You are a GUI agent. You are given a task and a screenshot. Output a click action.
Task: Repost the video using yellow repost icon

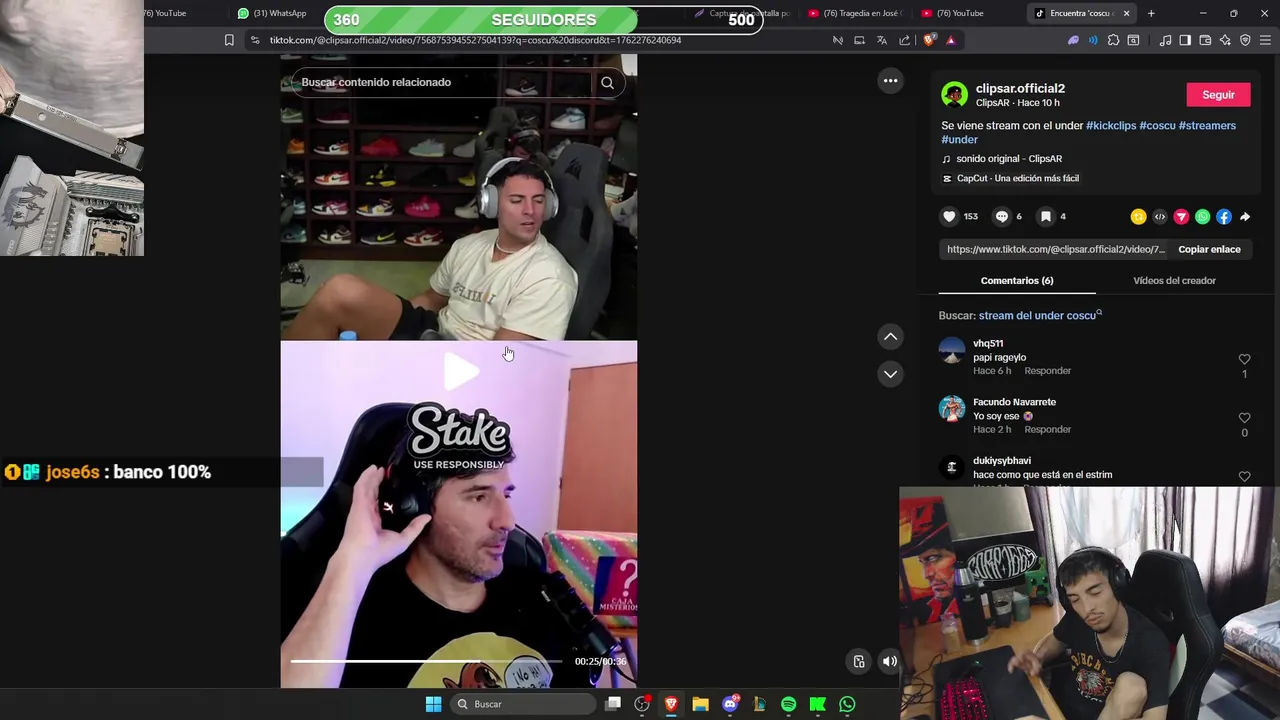pyautogui.click(x=1138, y=217)
